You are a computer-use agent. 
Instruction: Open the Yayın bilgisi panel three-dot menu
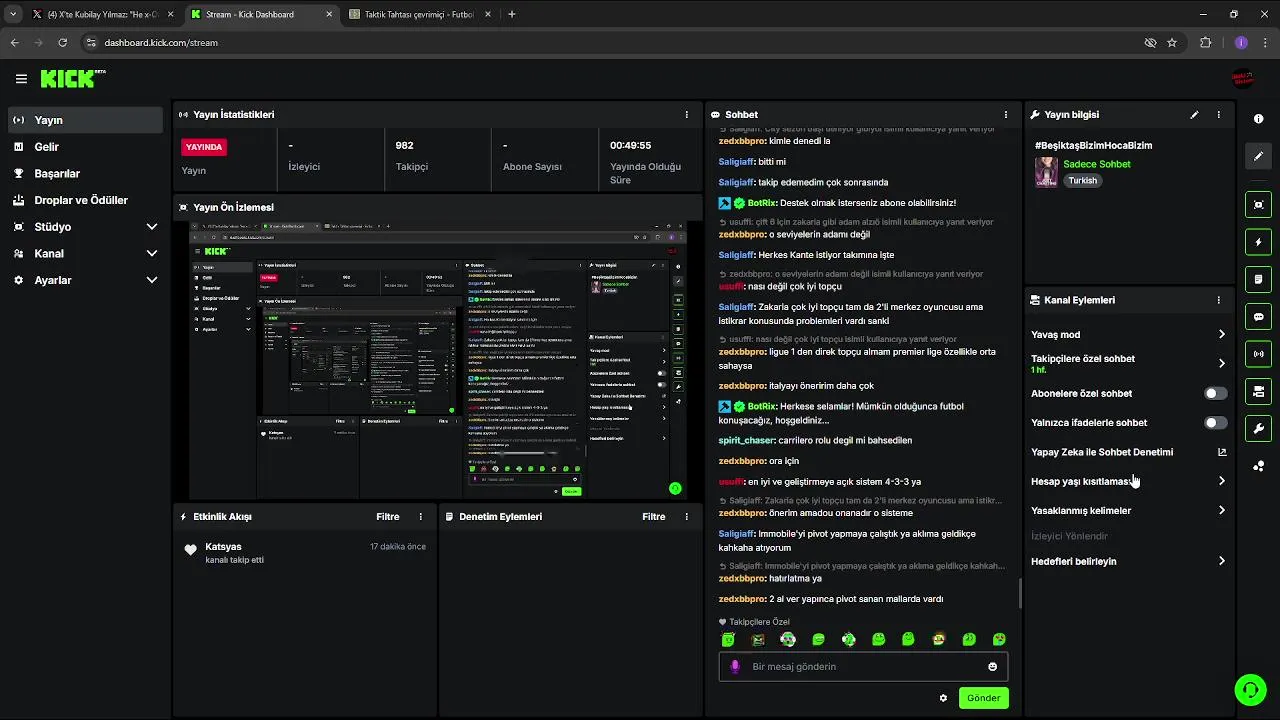(x=1218, y=115)
